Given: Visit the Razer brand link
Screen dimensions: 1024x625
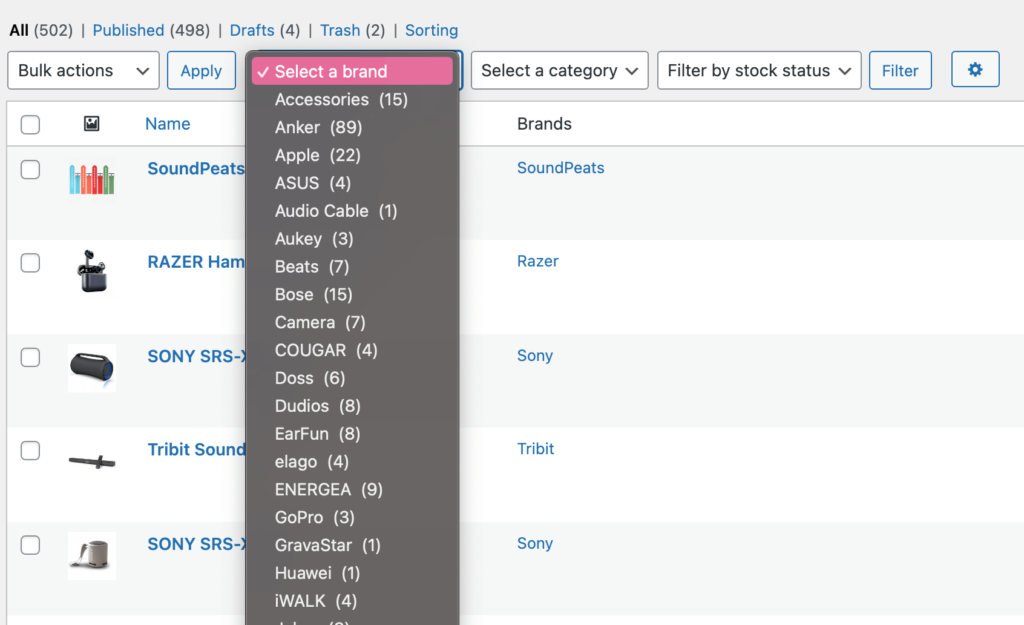Looking at the screenshot, I should pos(537,261).
